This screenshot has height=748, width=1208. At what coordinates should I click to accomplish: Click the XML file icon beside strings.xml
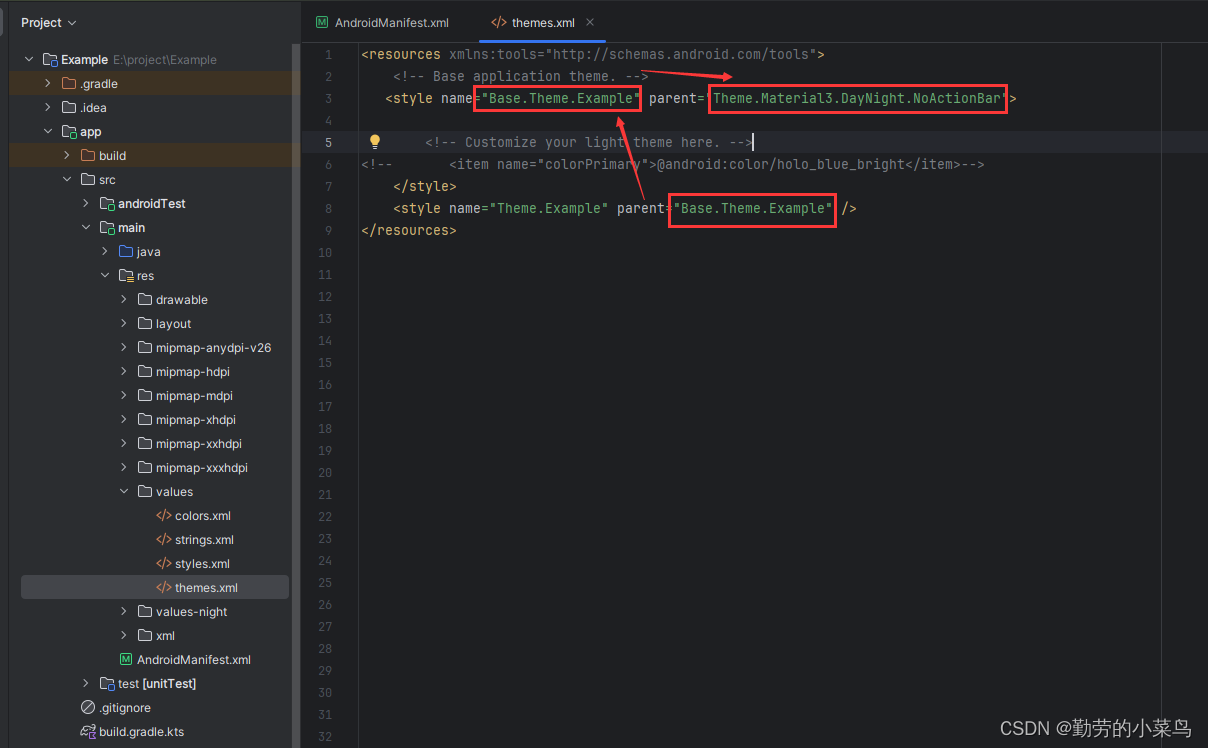[x=162, y=539]
